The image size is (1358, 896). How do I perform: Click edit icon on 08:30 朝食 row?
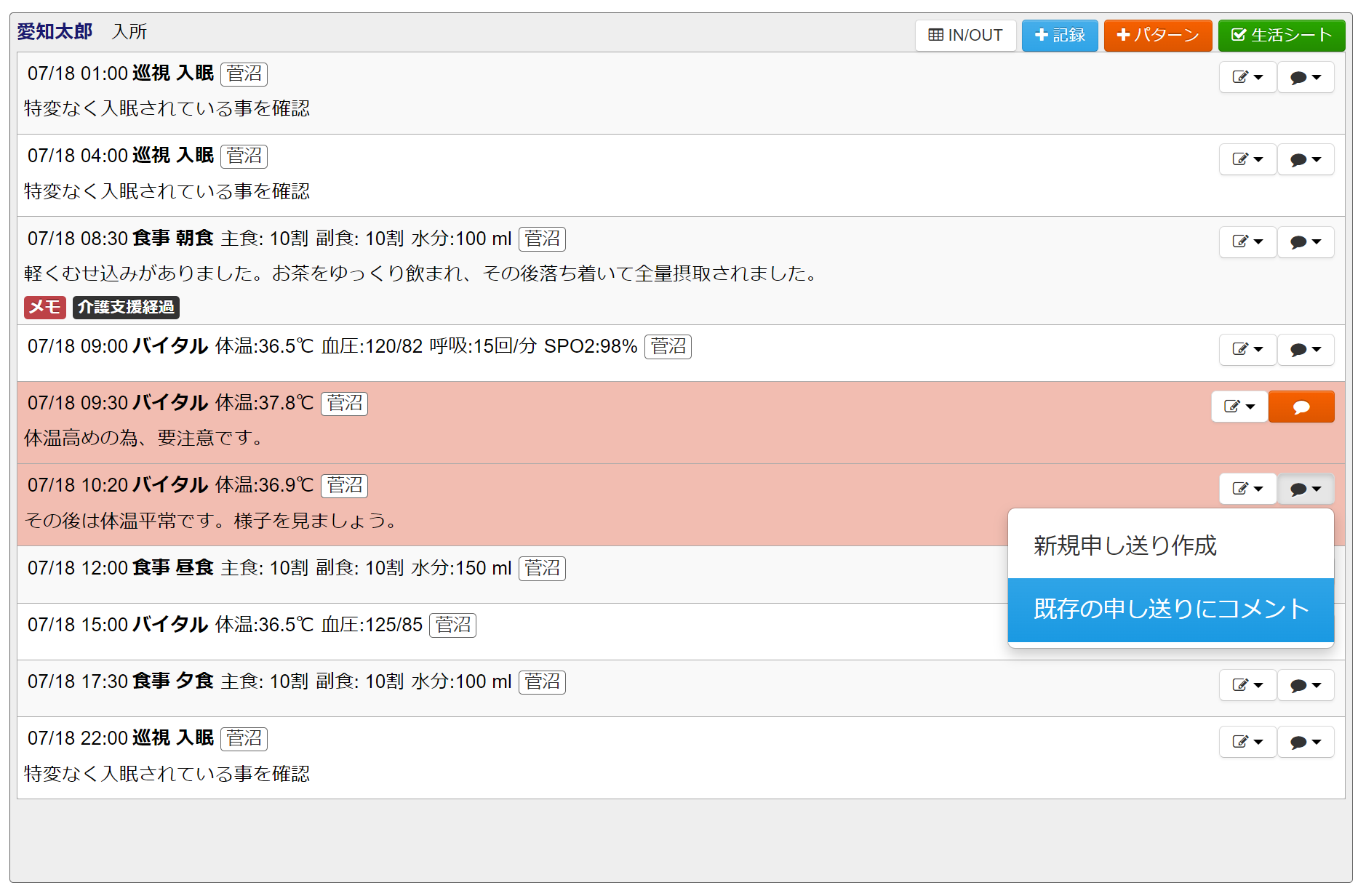[1247, 241]
